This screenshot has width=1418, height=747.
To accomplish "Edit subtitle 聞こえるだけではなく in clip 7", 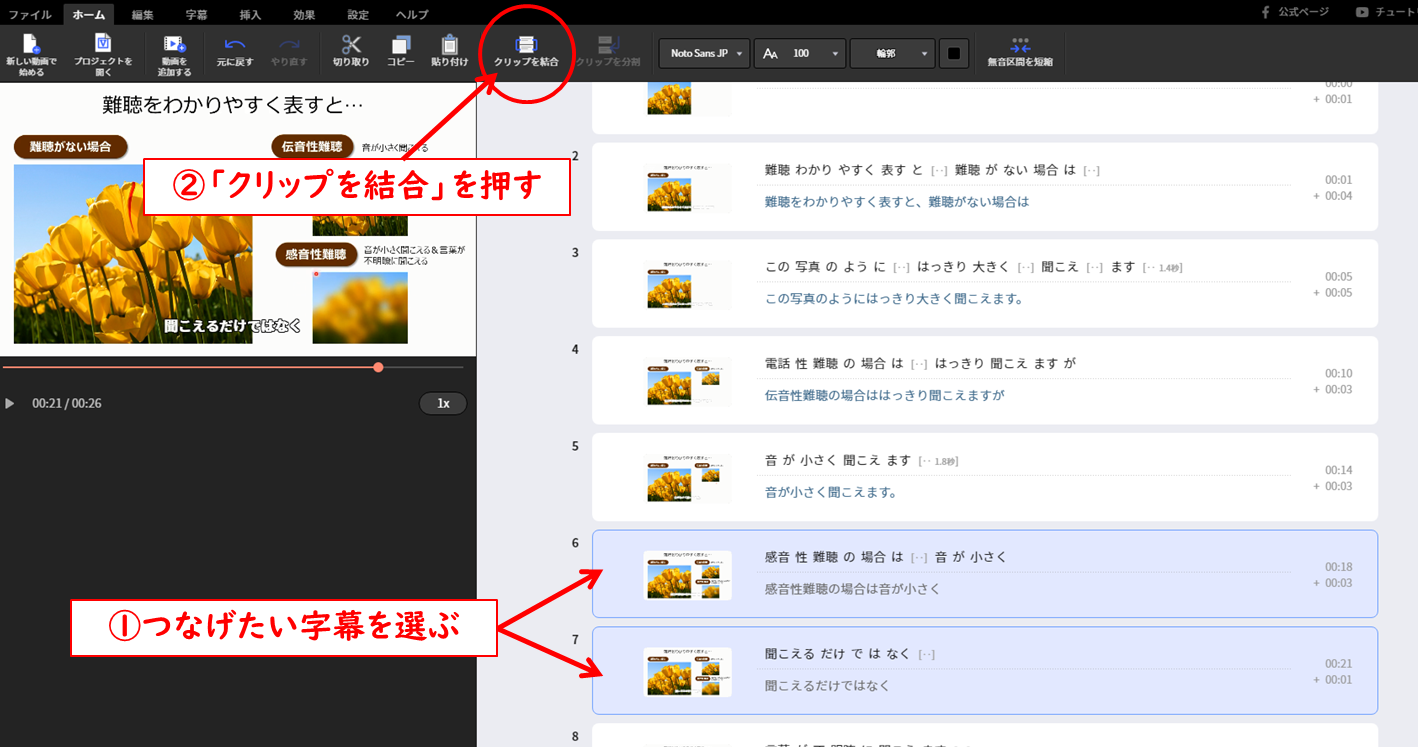I will coord(827,686).
